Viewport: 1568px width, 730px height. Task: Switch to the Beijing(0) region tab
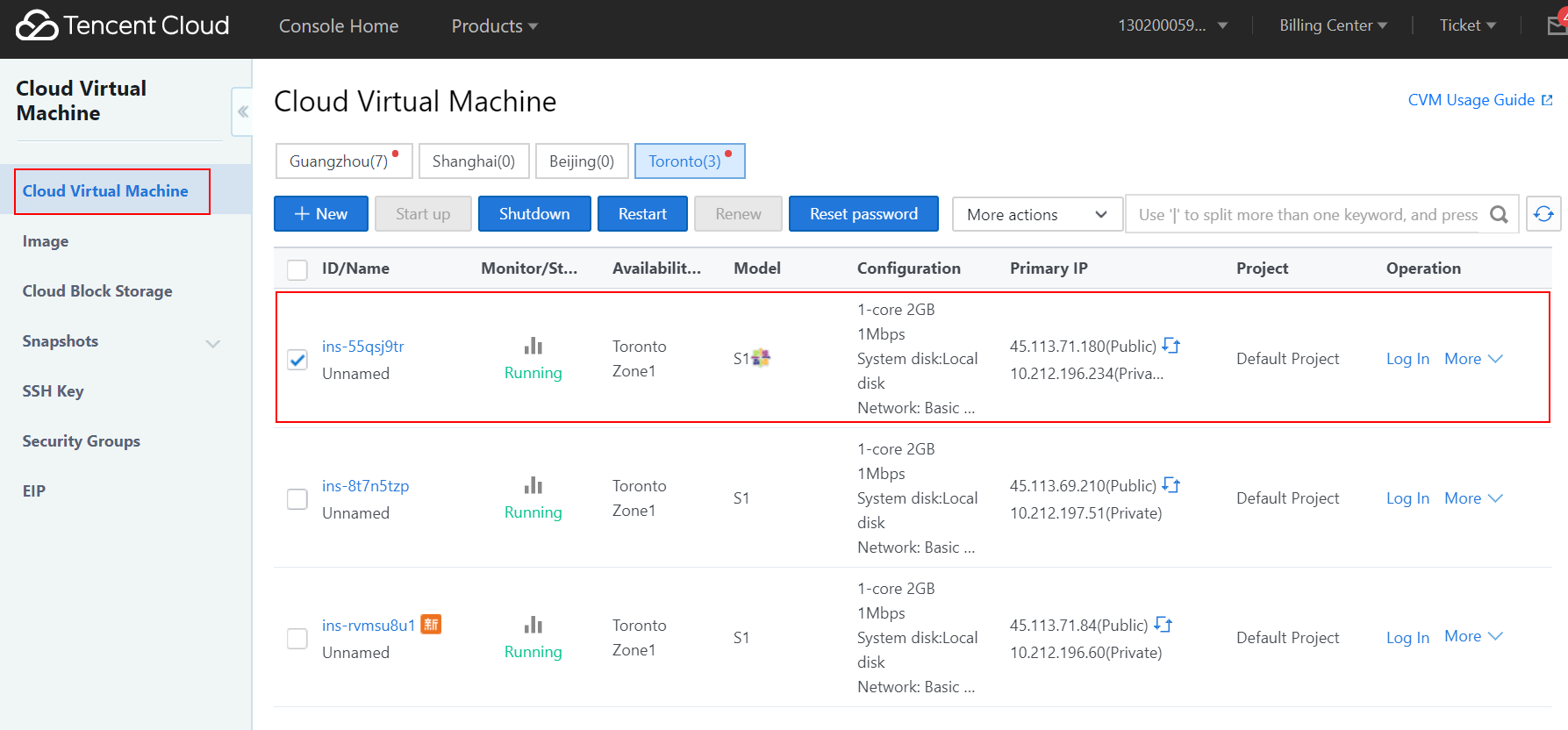click(582, 161)
